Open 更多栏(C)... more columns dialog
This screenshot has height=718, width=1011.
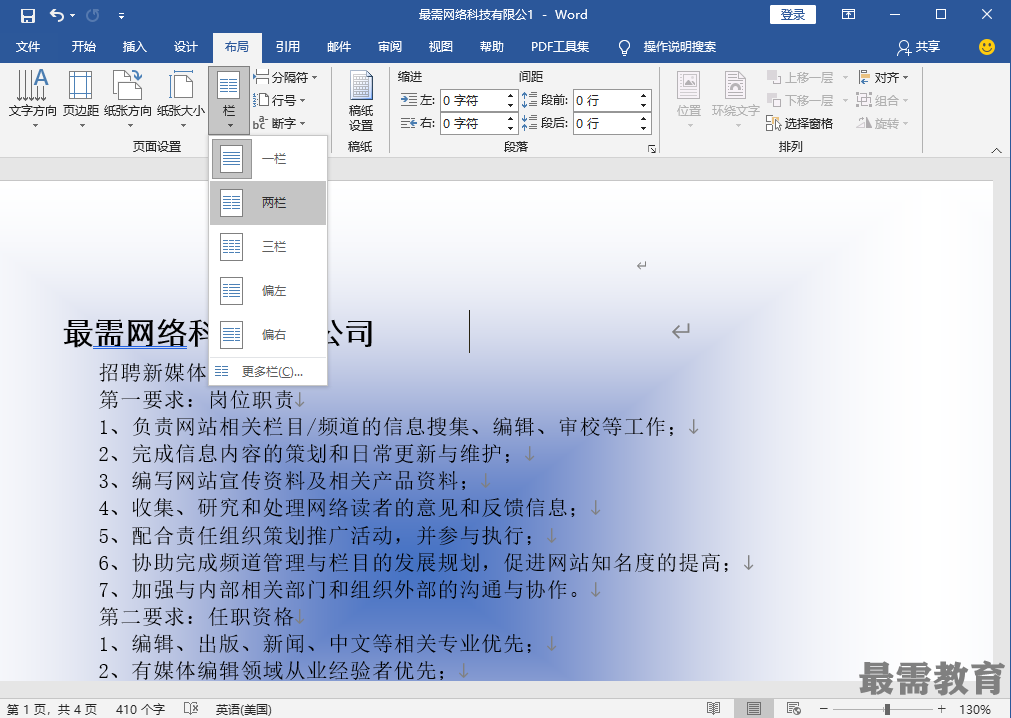268,372
